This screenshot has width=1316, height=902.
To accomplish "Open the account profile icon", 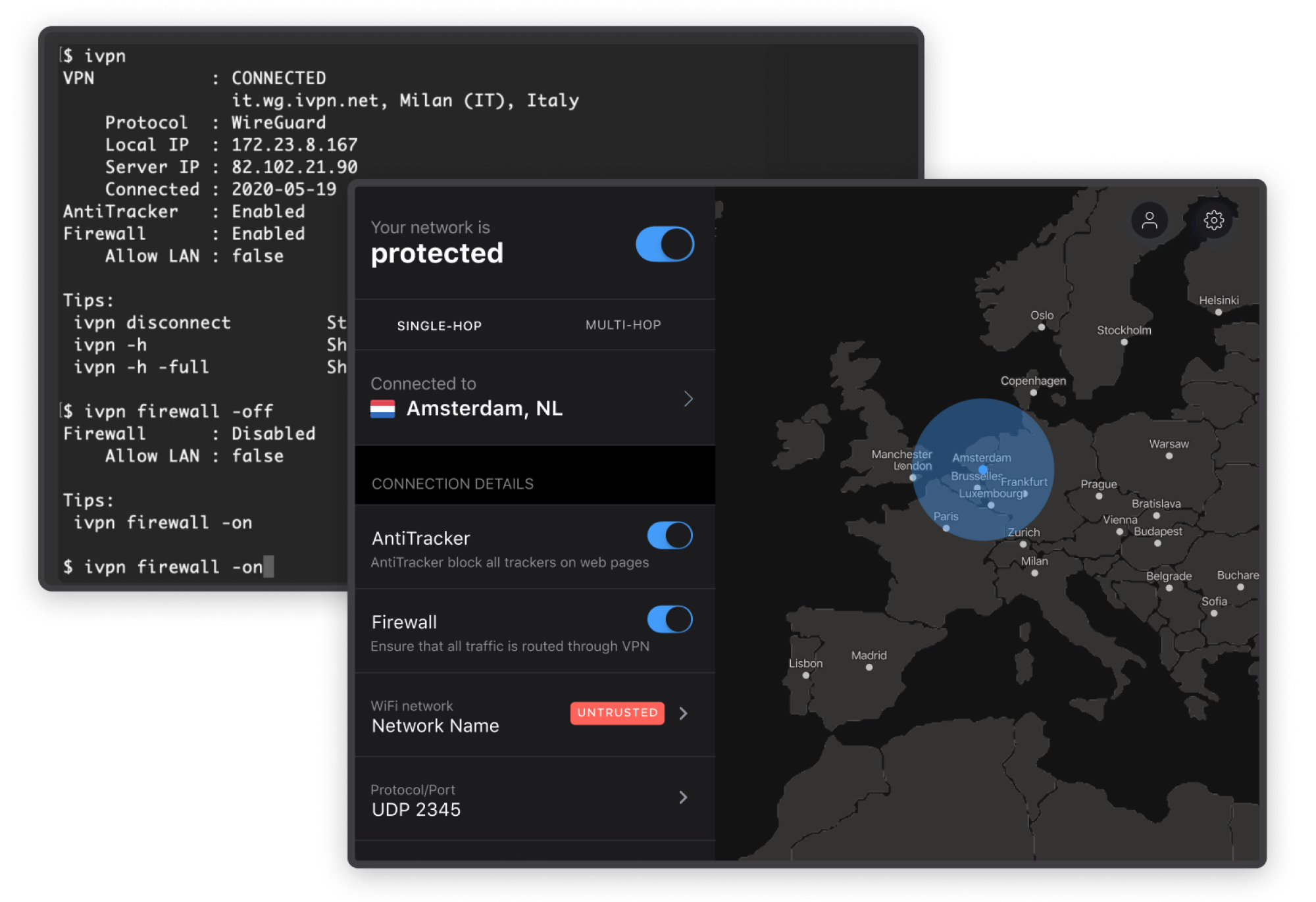I will click(1150, 220).
